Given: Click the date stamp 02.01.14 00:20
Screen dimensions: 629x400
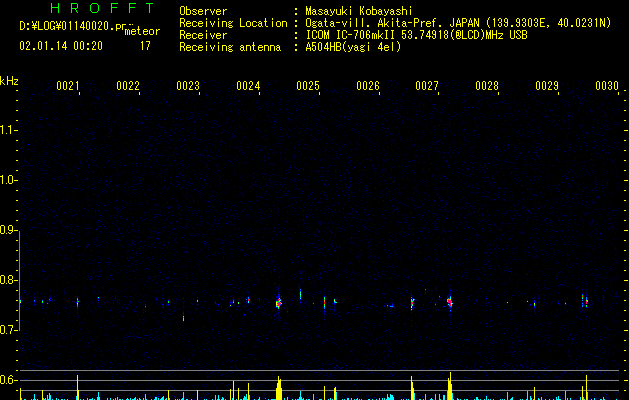Looking at the screenshot, I should 61,46.
